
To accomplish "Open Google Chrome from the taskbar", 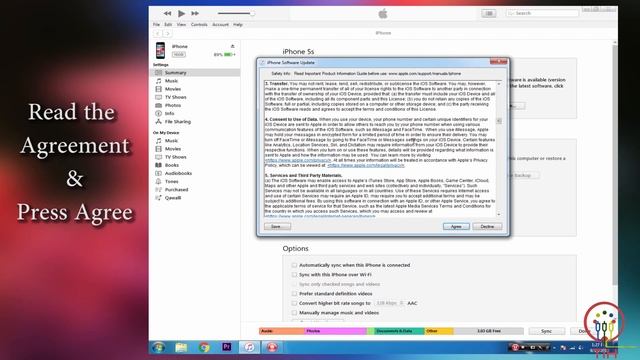I will 204,347.
